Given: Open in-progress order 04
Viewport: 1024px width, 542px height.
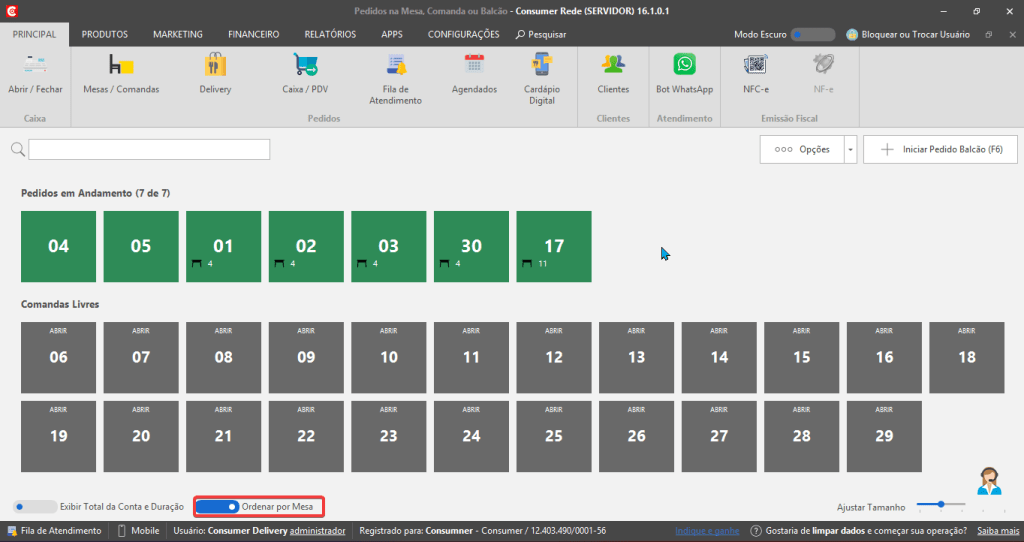Looking at the screenshot, I should 58,246.
